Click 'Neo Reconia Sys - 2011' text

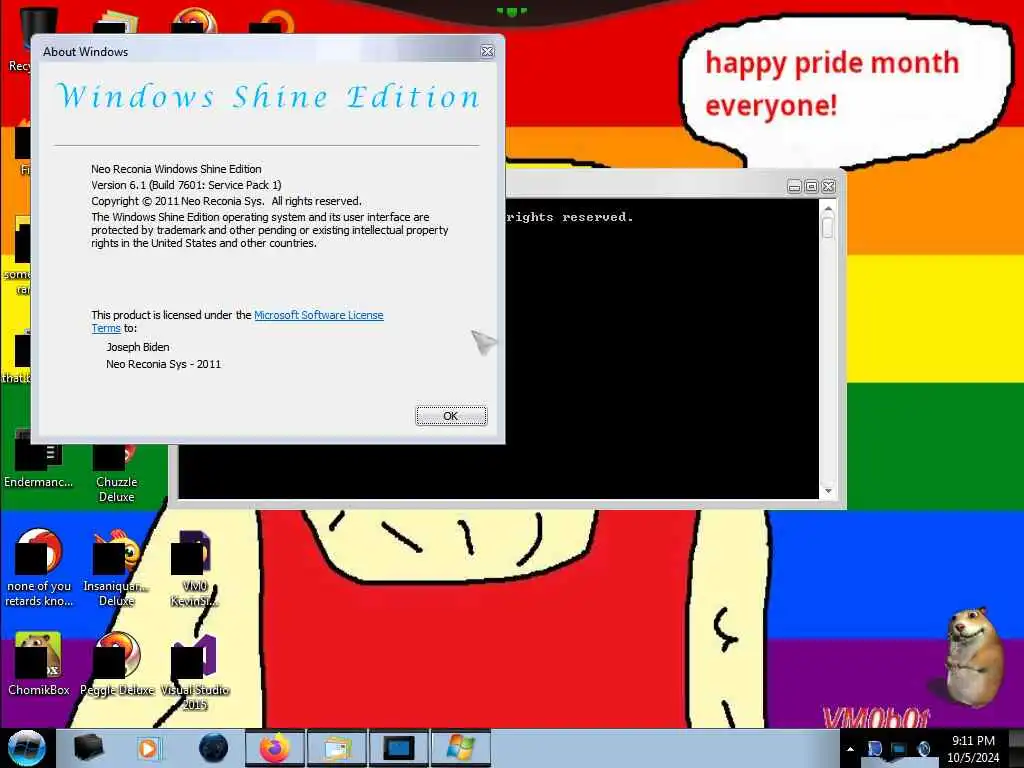(x=163, y=364)
